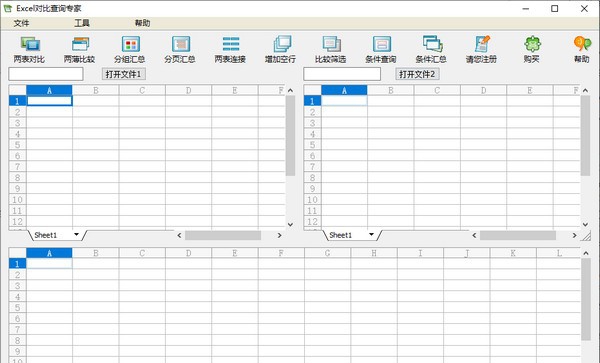Screen dimensions: 600x363
Task: Click the 购买 purchase icon
Action: point(532,50)
